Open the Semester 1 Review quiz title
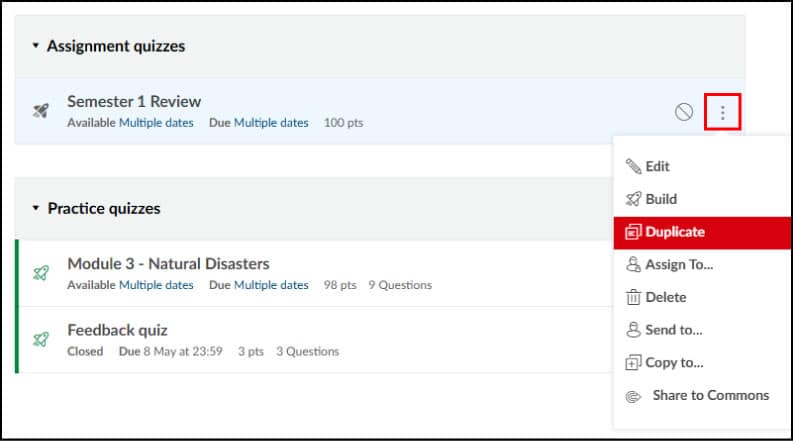Image resolution: width=793 pixels, height=441 pixels. click(x=134, y=101)
